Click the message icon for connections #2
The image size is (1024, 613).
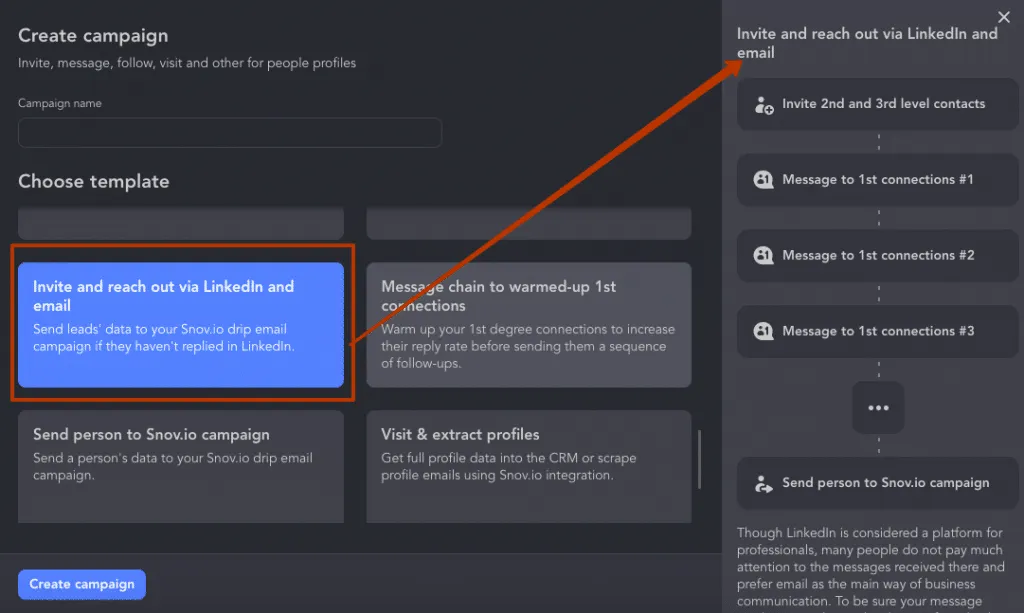763,255
